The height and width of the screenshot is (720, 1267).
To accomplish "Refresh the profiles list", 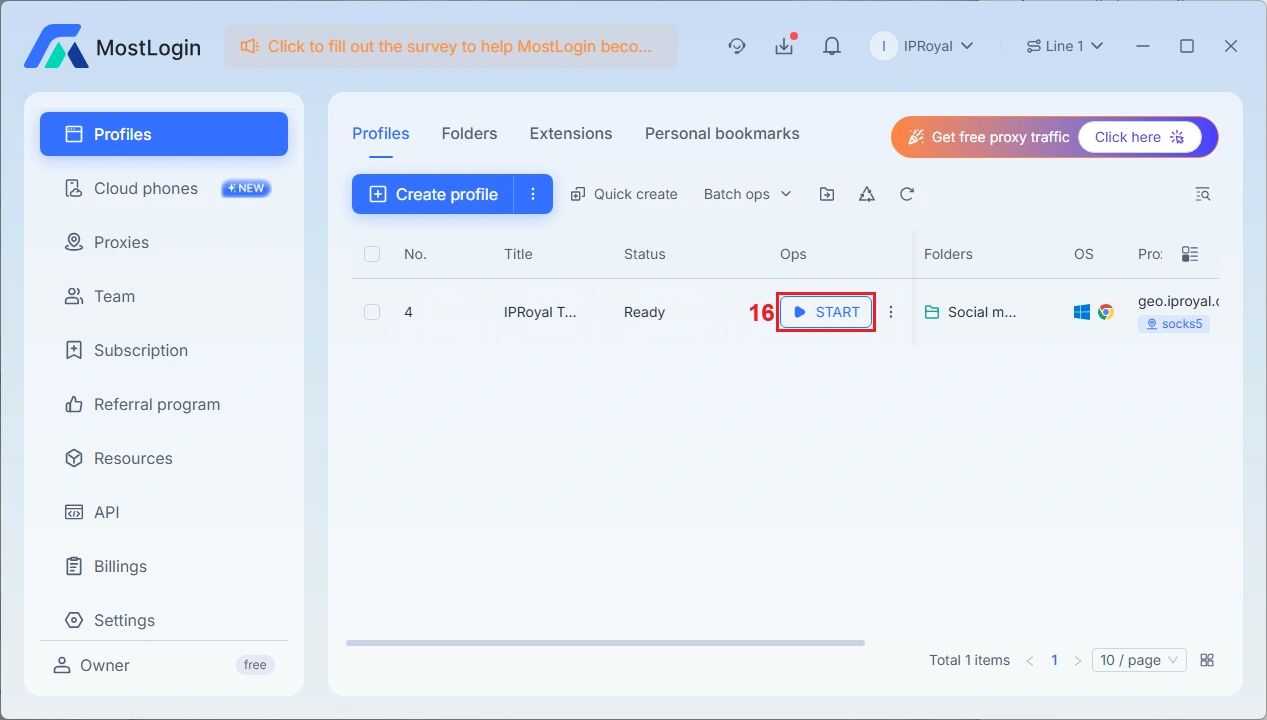I will [907, 194].
